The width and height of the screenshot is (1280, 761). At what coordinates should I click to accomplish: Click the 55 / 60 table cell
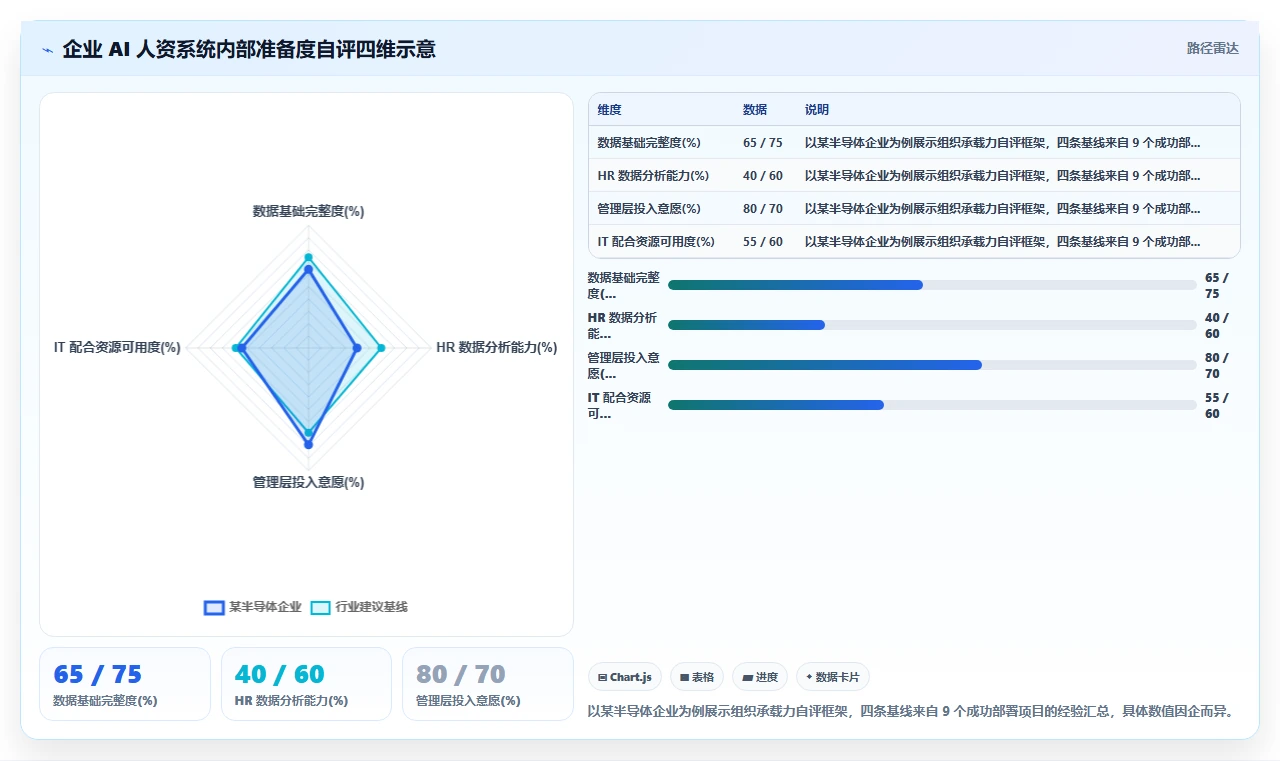[763, 242]
